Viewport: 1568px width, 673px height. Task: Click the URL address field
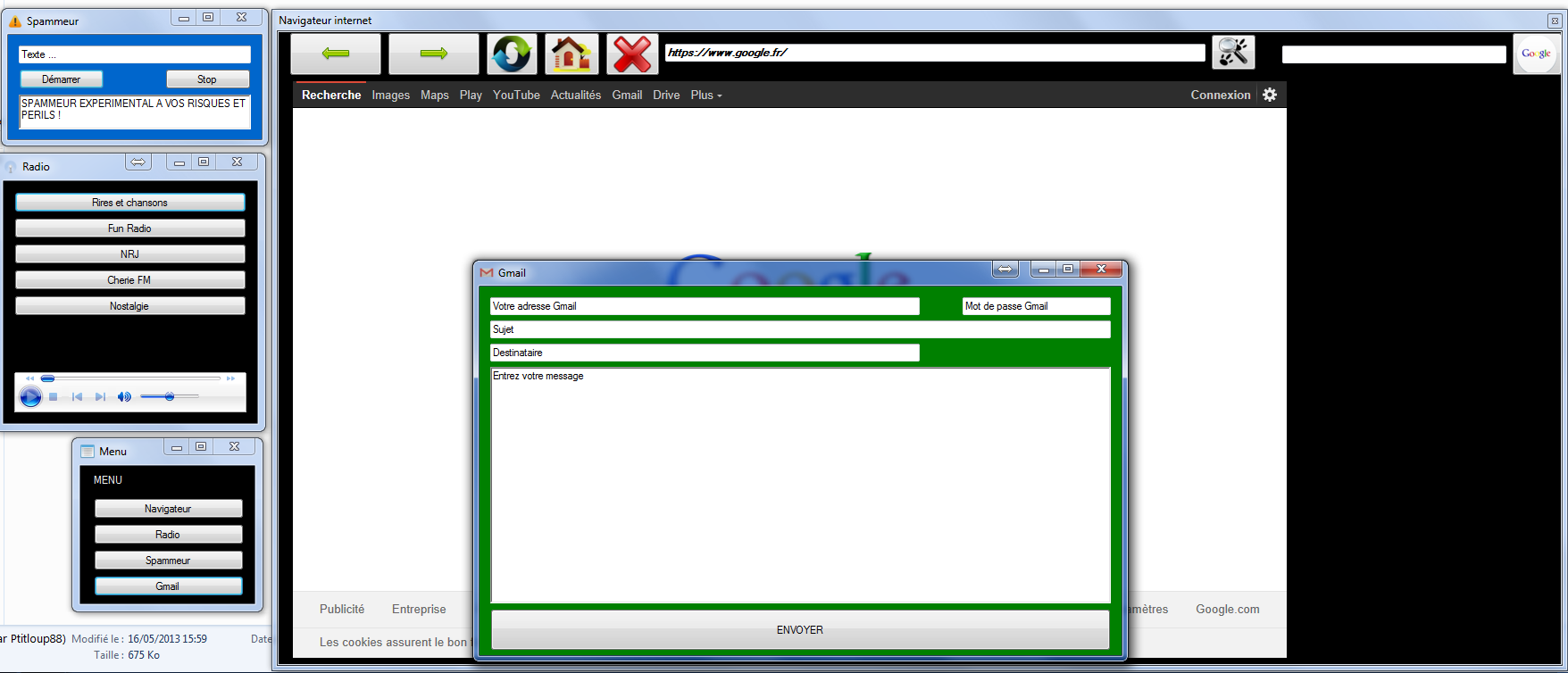click(935, 53)
